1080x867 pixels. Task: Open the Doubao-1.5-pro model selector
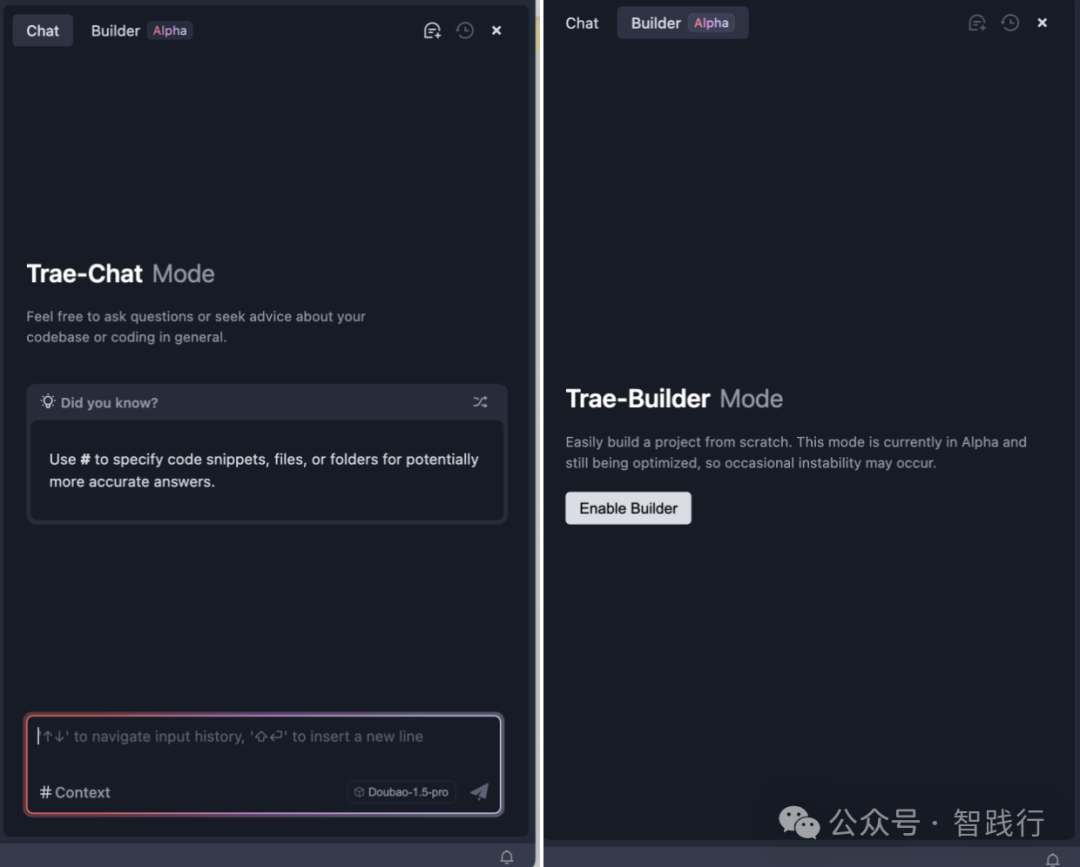pyautogui.click(x=401, y=792)
